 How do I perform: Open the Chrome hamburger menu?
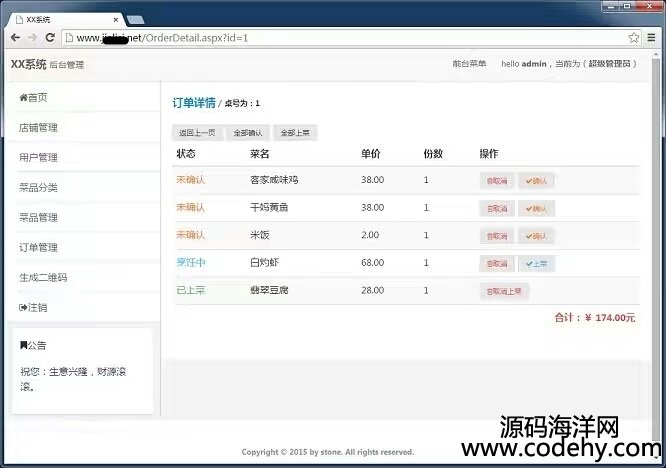click(652, 37)
